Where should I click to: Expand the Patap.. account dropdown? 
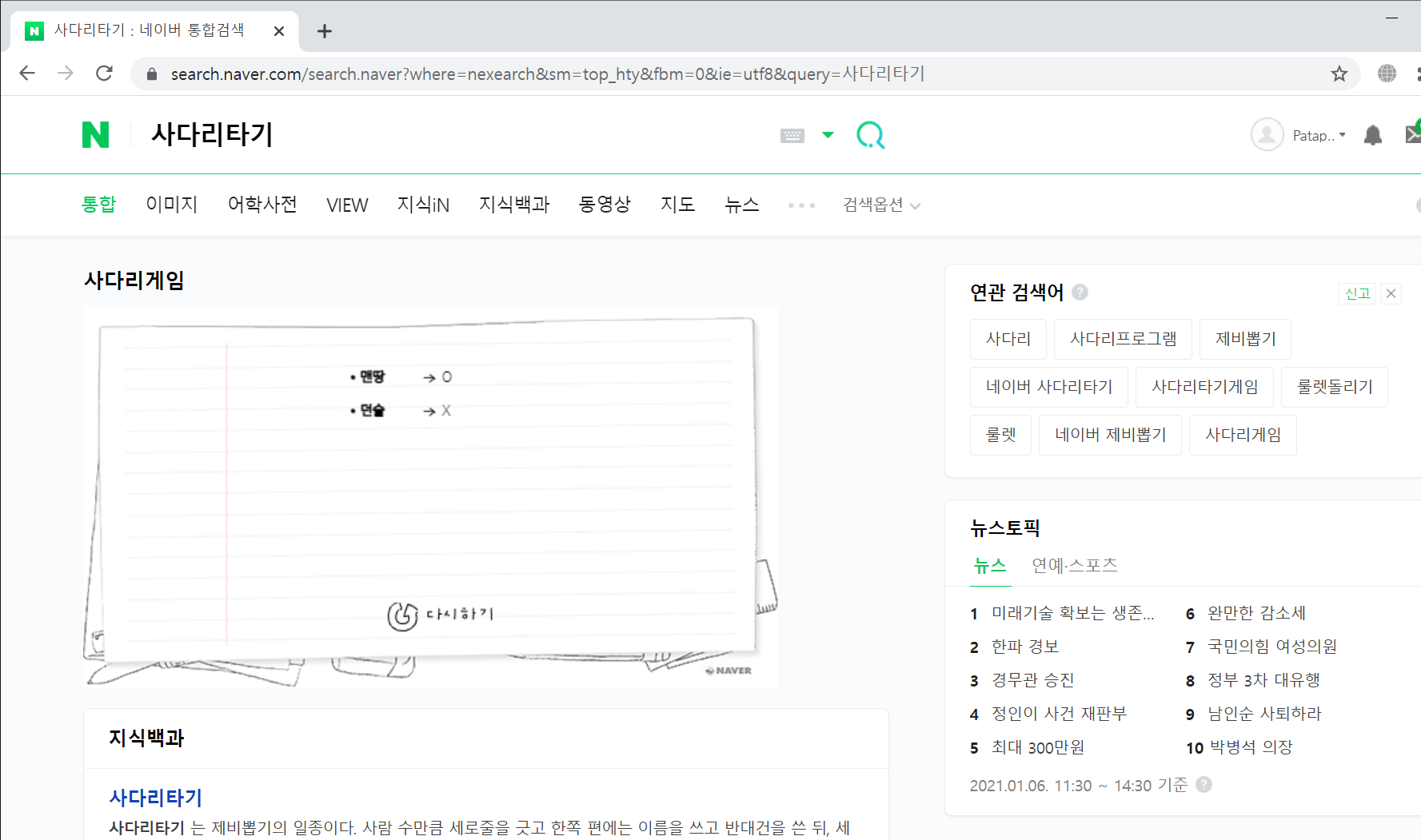1319,135
